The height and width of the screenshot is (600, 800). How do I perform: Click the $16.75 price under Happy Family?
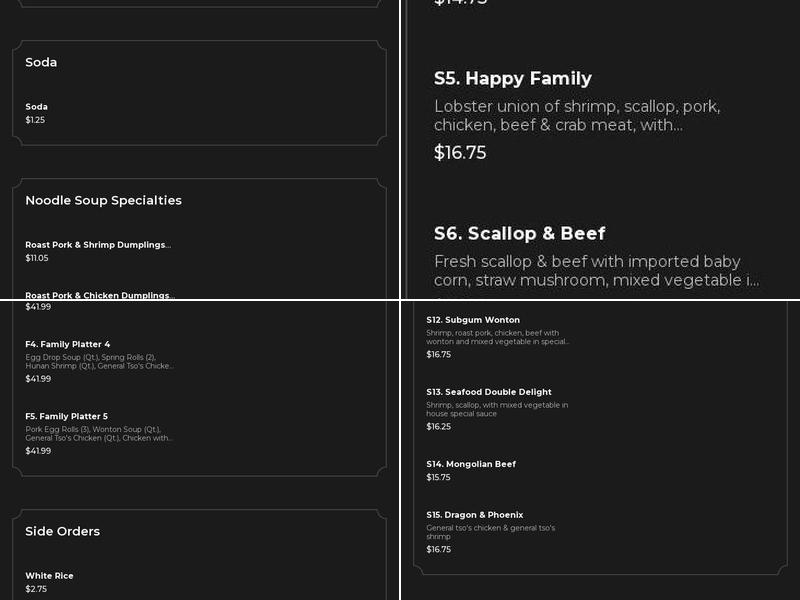click(460, 153)
